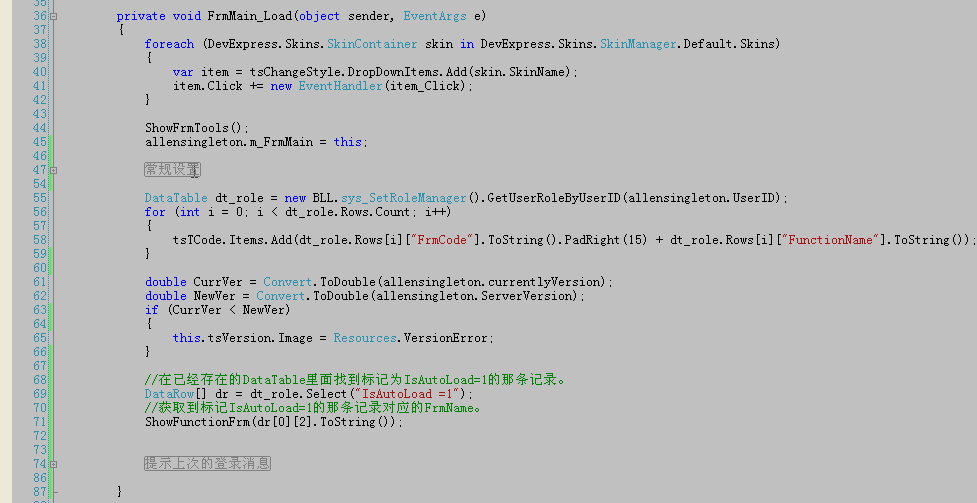Click the 'this' keyword on line 45

(348, 142)
